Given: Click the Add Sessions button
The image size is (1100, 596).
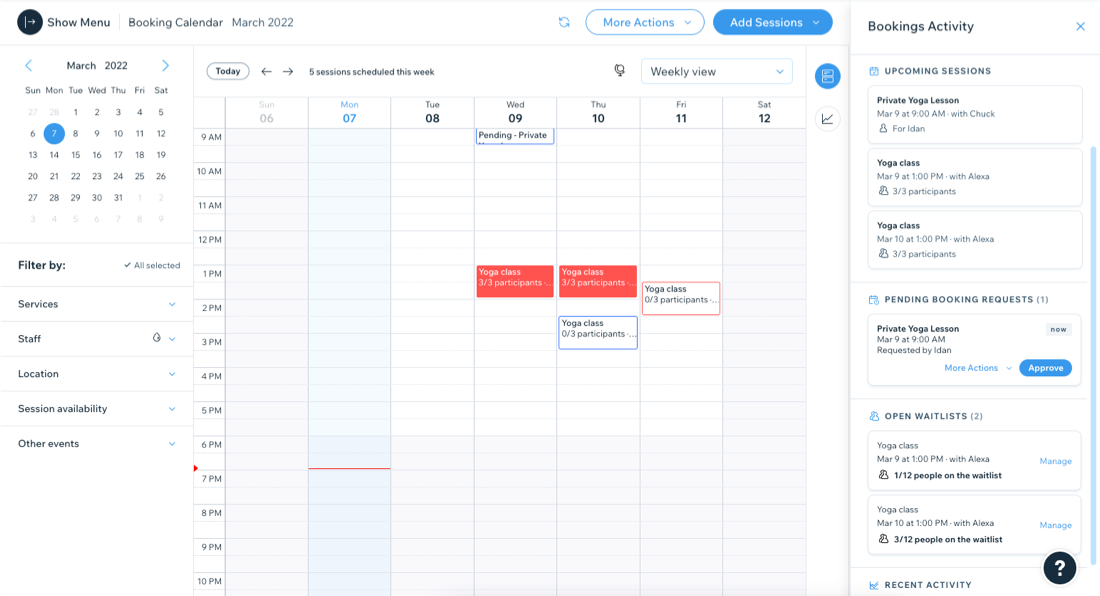Looking at the screenshot, I should tap(772, 22).
